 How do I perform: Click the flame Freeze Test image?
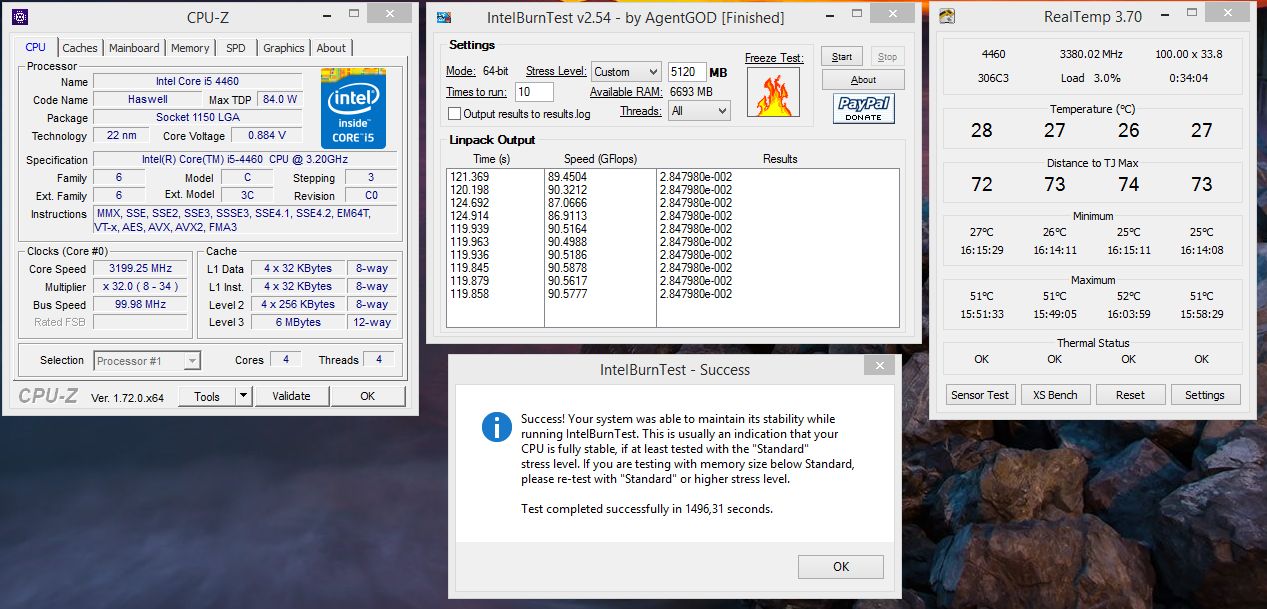click(x=774, y=93)
